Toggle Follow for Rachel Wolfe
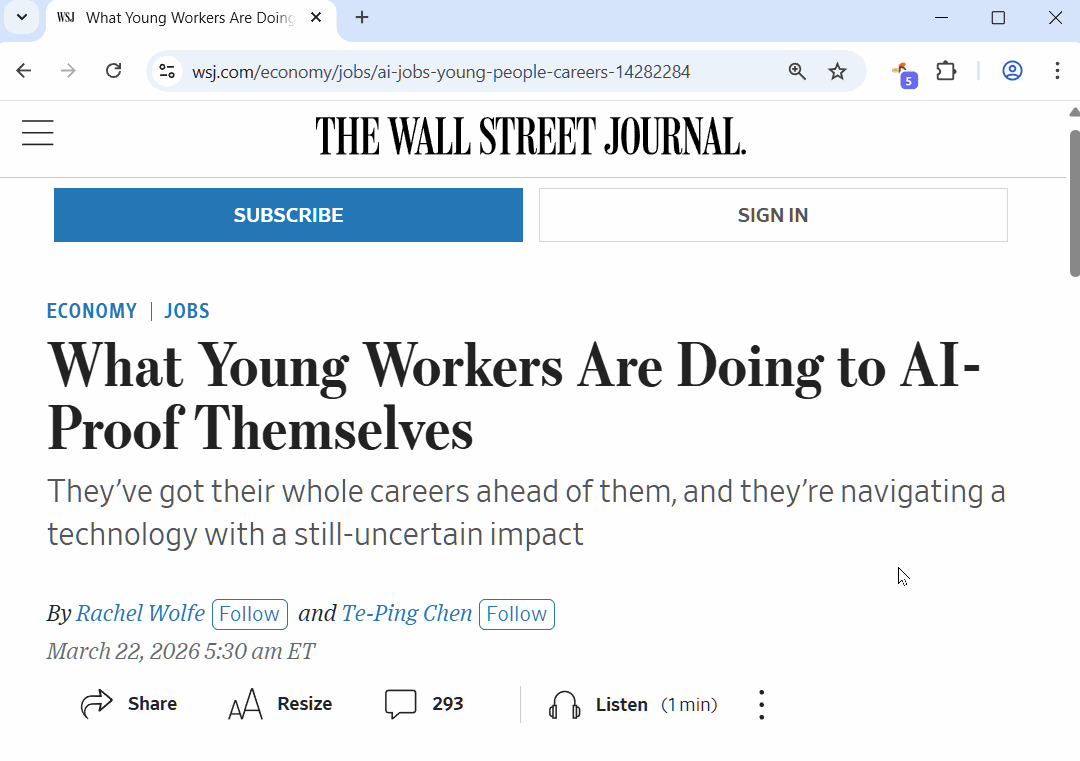This screenshot has height=761, width=1080. [249, 614]
